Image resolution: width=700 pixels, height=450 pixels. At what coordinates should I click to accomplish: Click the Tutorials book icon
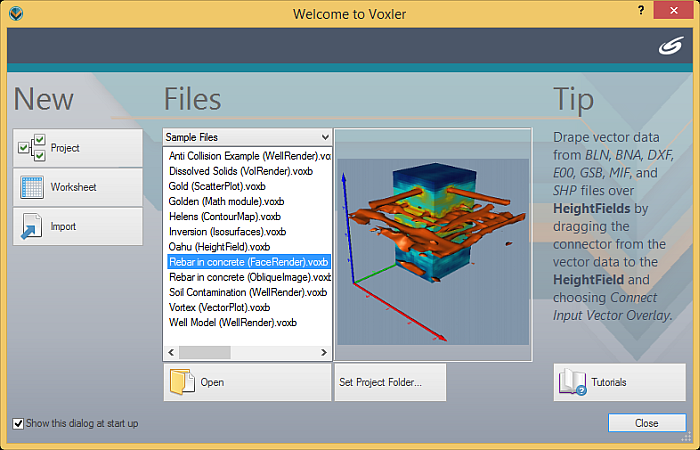(x=572, y=382)
